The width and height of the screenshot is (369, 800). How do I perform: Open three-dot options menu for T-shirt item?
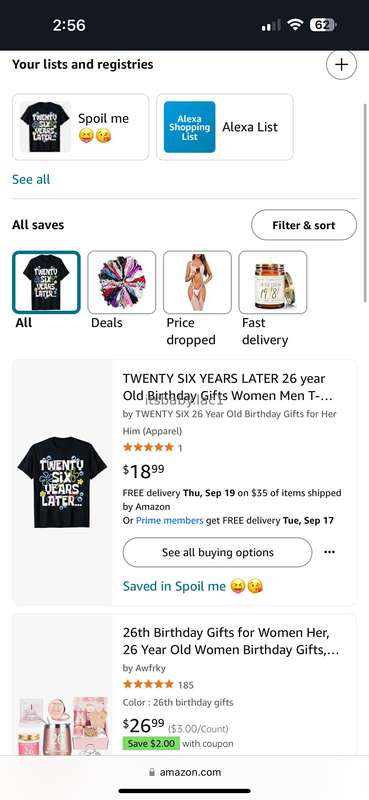click(x=330, y=552)
